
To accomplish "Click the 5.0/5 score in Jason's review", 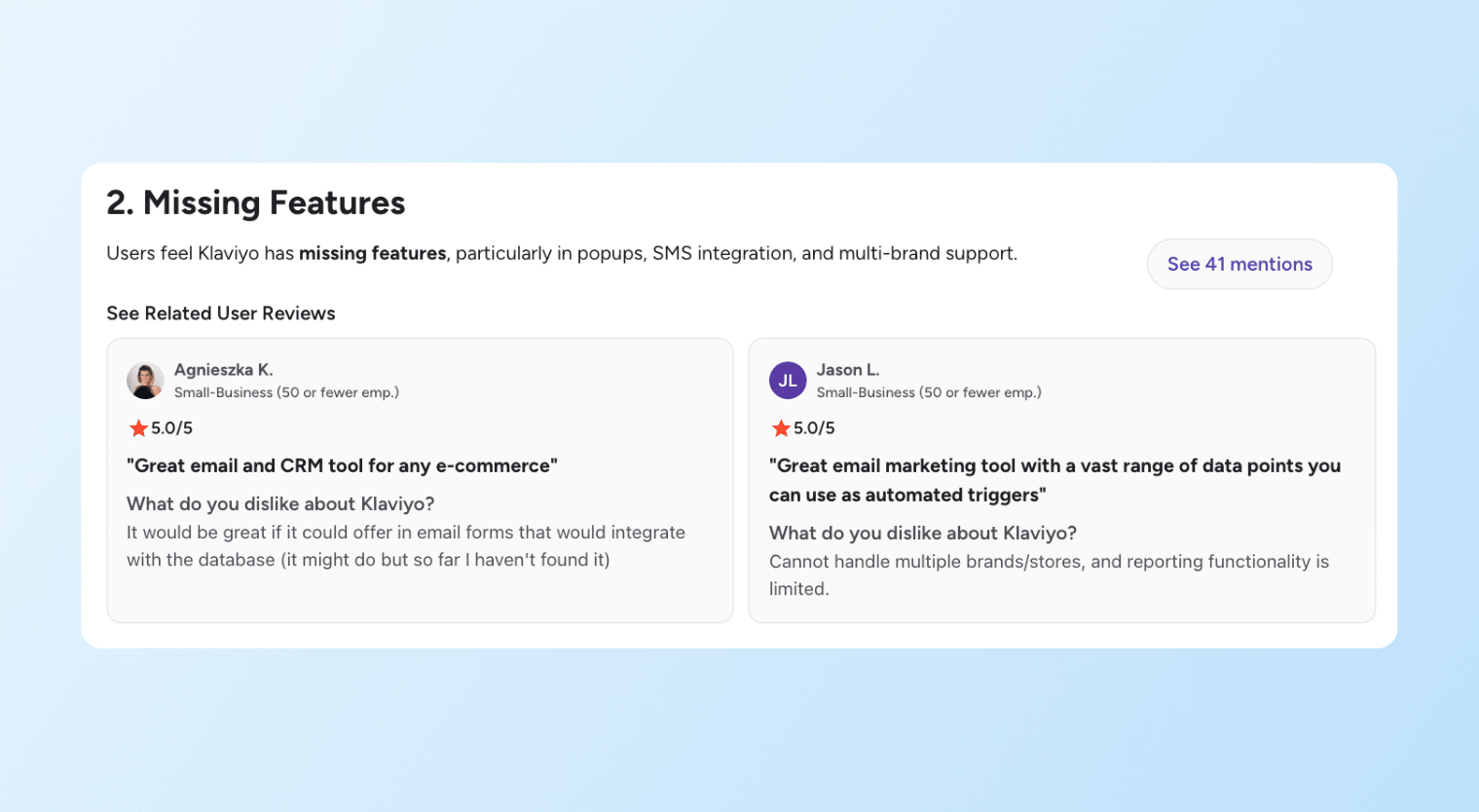I will click(x=815, y=428).
